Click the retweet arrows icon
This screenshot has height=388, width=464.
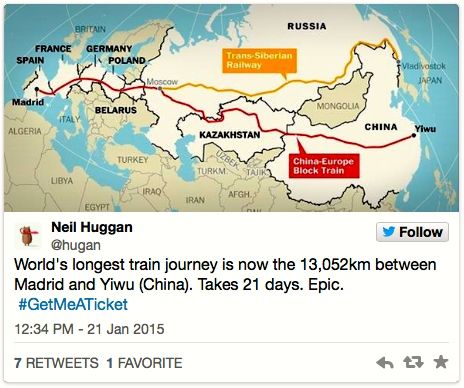tap(413, 362)
